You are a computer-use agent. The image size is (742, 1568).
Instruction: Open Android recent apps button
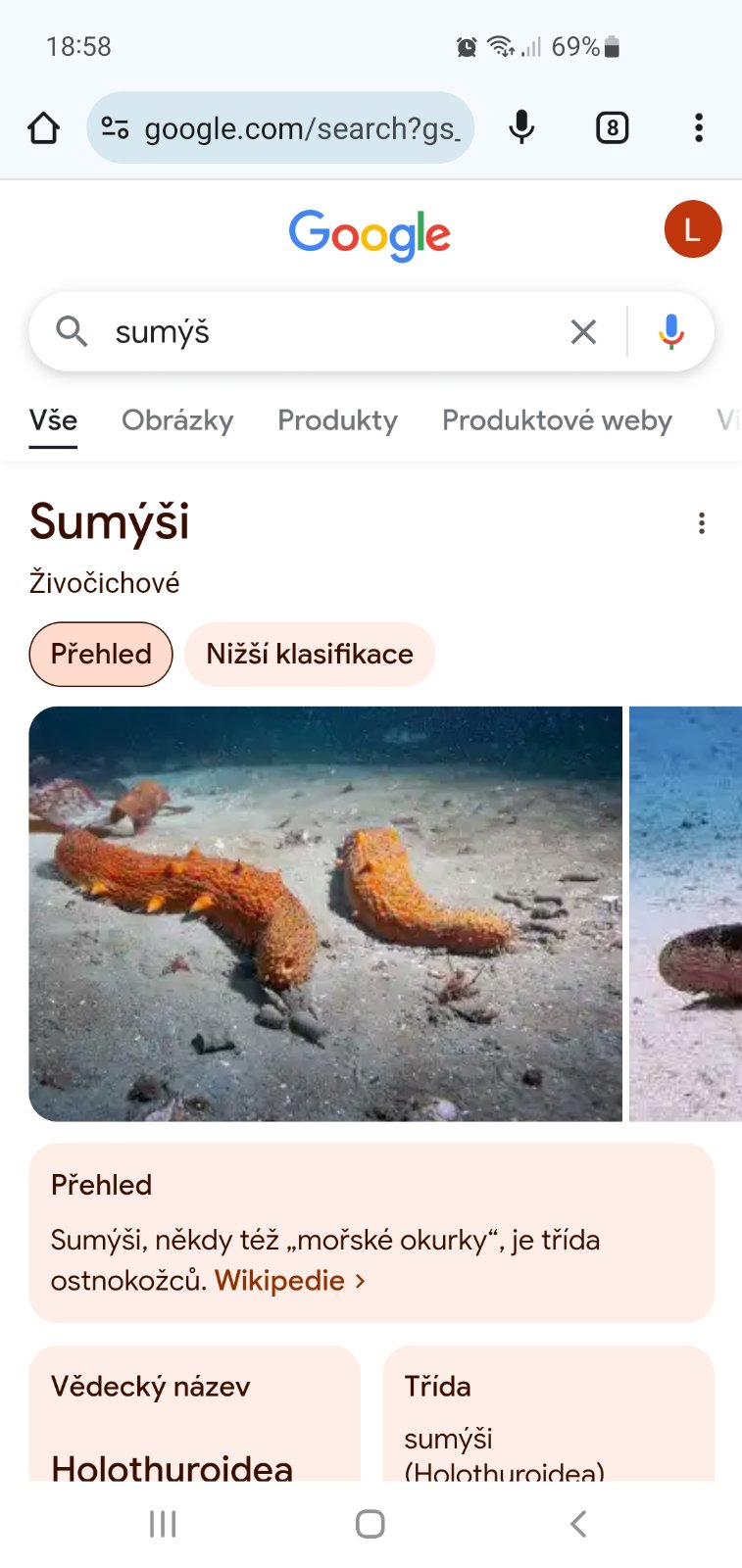[163, 1524]
